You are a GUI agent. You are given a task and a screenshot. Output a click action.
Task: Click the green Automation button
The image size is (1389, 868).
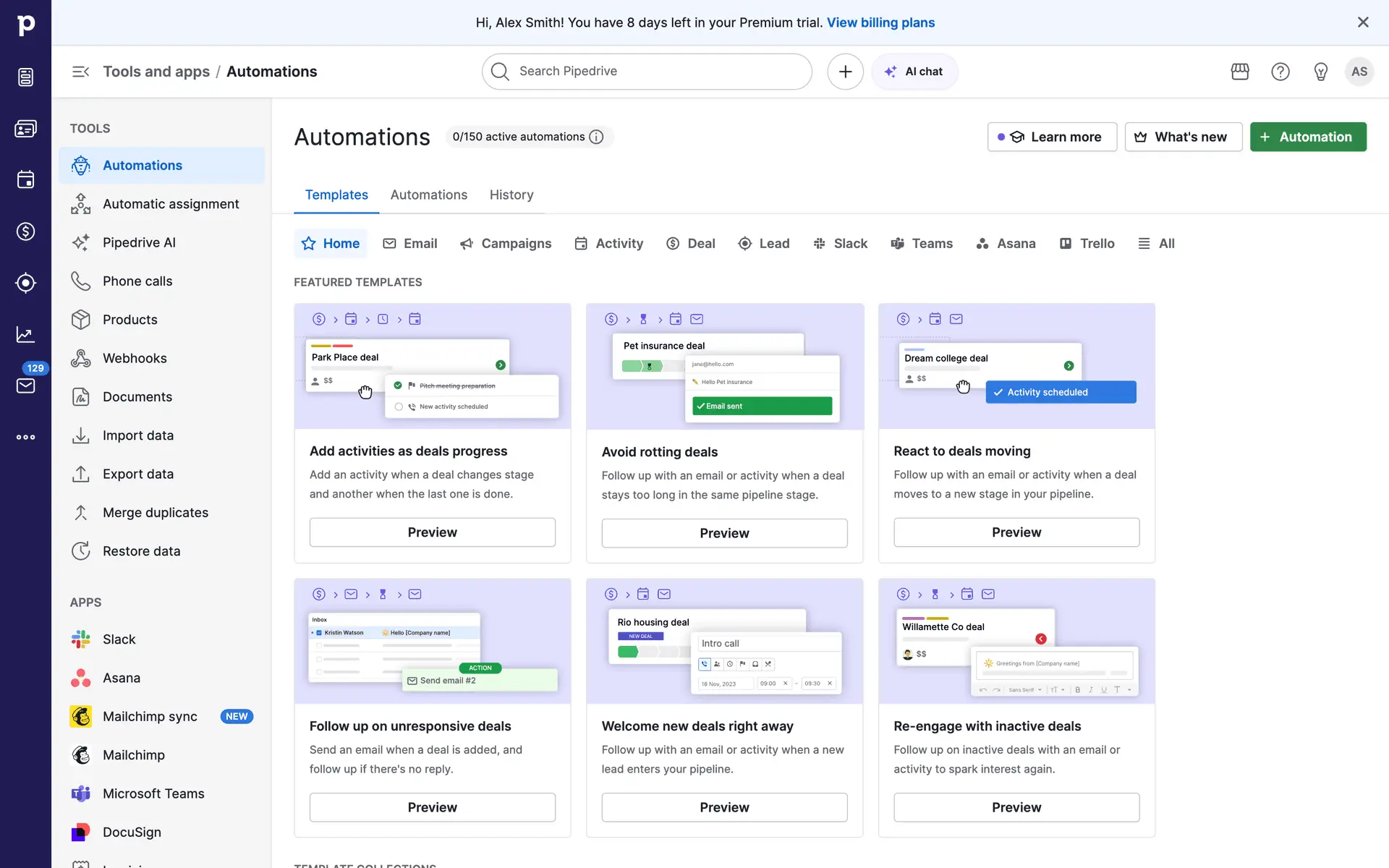[1308, 137]
